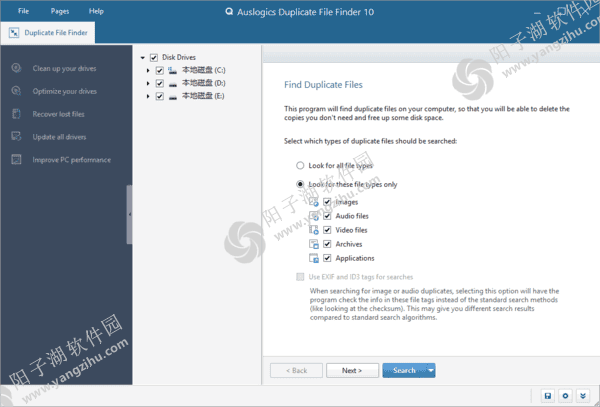Click the Update all drivers icon

(x=16, y=137)
